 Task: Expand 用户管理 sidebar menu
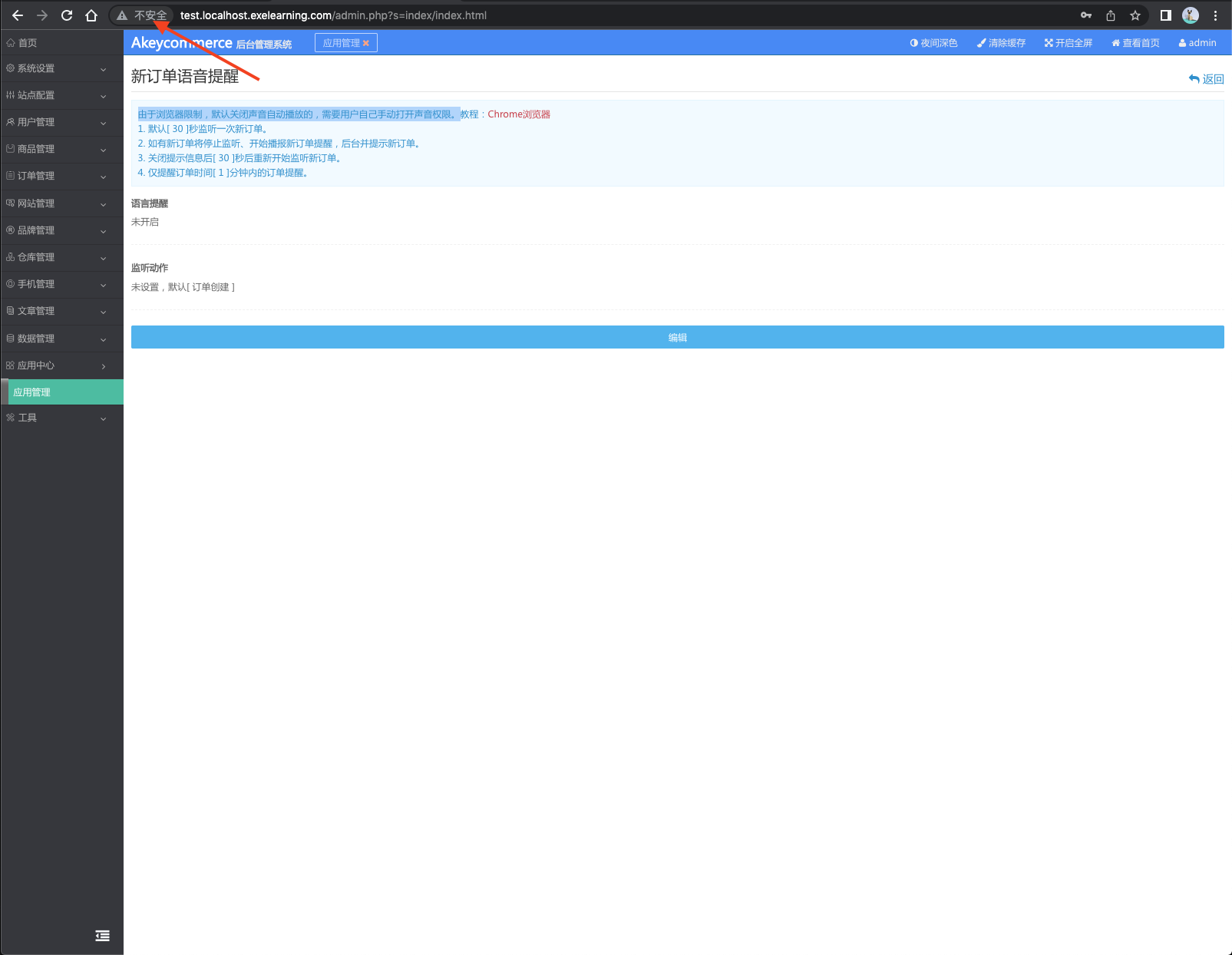click(x=61, y=122)
